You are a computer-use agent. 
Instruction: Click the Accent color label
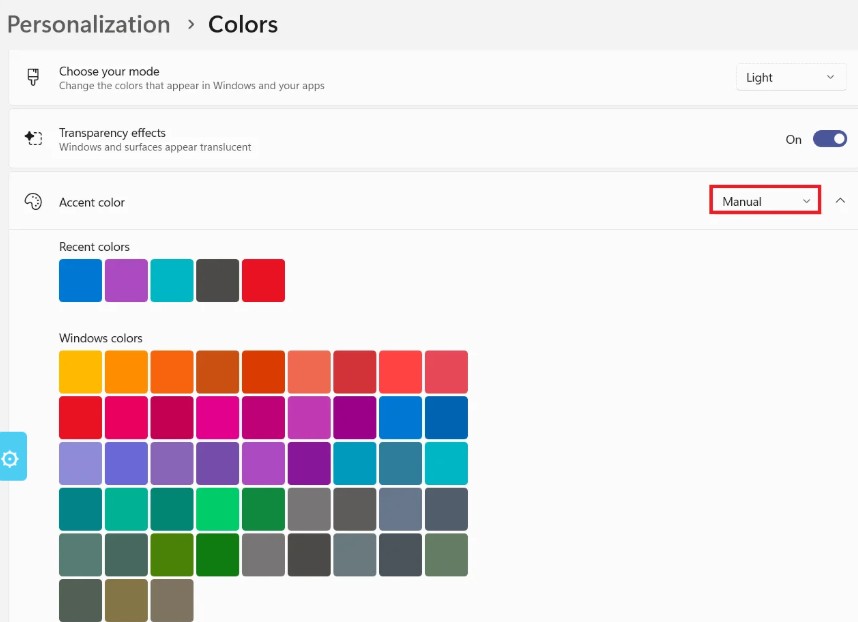[92, 202]
